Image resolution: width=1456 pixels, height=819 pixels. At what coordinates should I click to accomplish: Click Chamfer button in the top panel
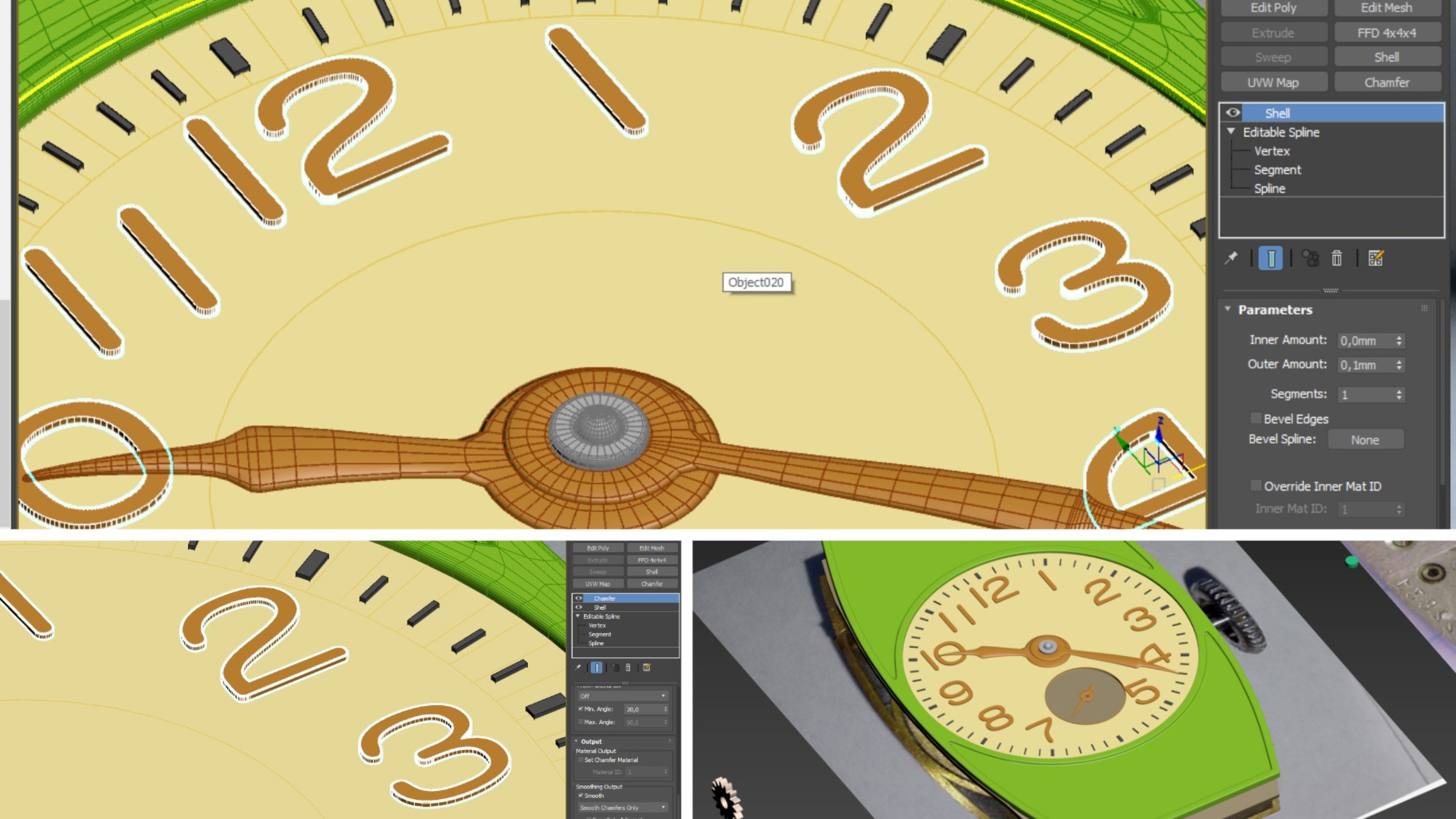tap(1386, 82)
